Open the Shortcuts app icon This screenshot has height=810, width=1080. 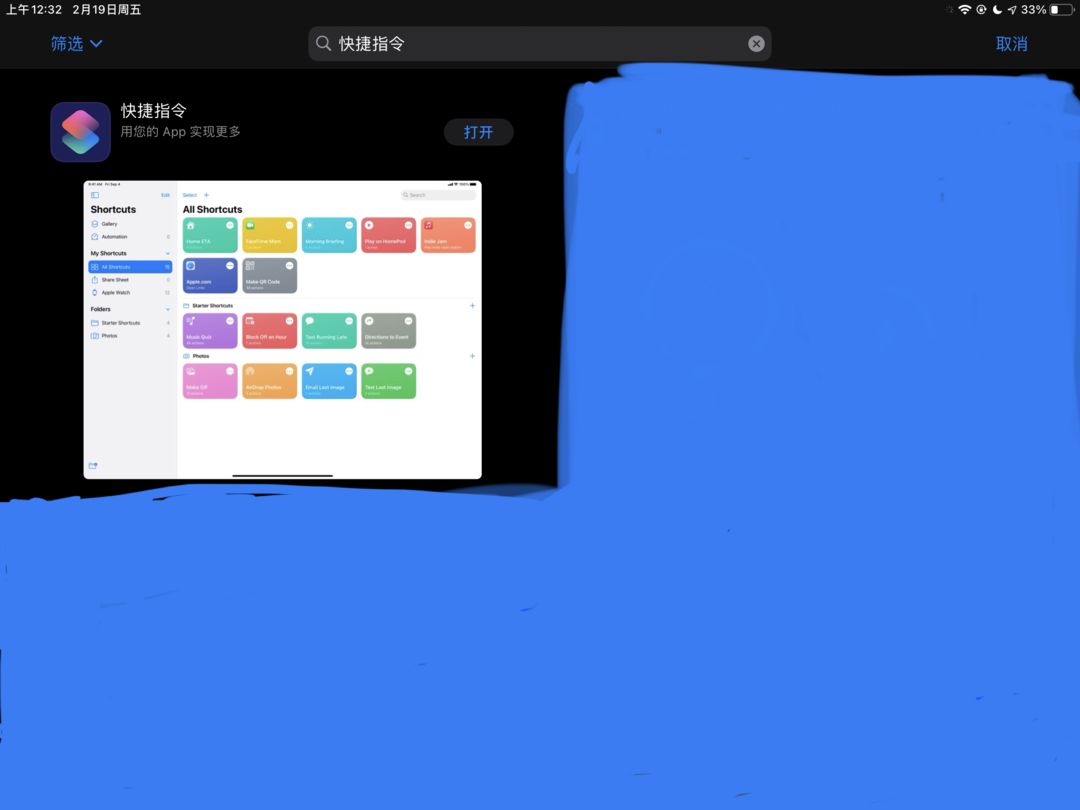(x=81, y=132)
